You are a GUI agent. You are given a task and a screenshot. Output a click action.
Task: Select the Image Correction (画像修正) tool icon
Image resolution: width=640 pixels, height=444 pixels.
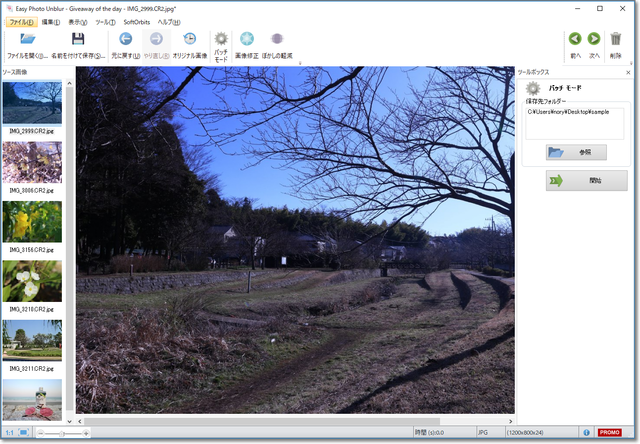[x=246, y=40]
